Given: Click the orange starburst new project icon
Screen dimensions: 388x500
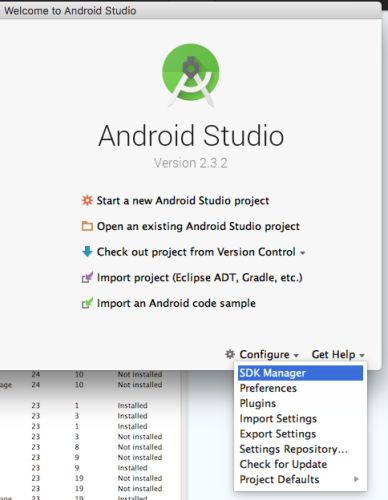Looking at the screenshot, I should [87, 200].
